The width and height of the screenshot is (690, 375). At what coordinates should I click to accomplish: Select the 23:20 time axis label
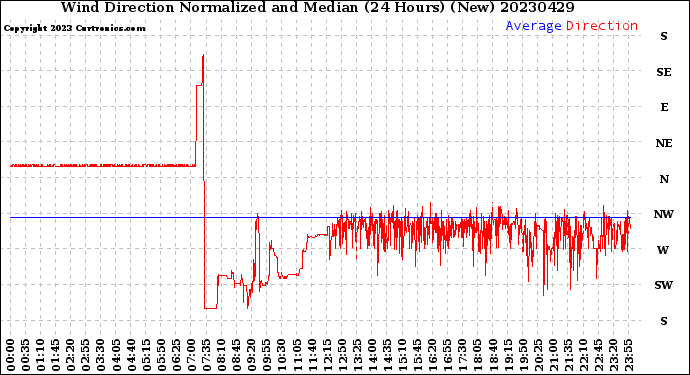click(613, 355)
